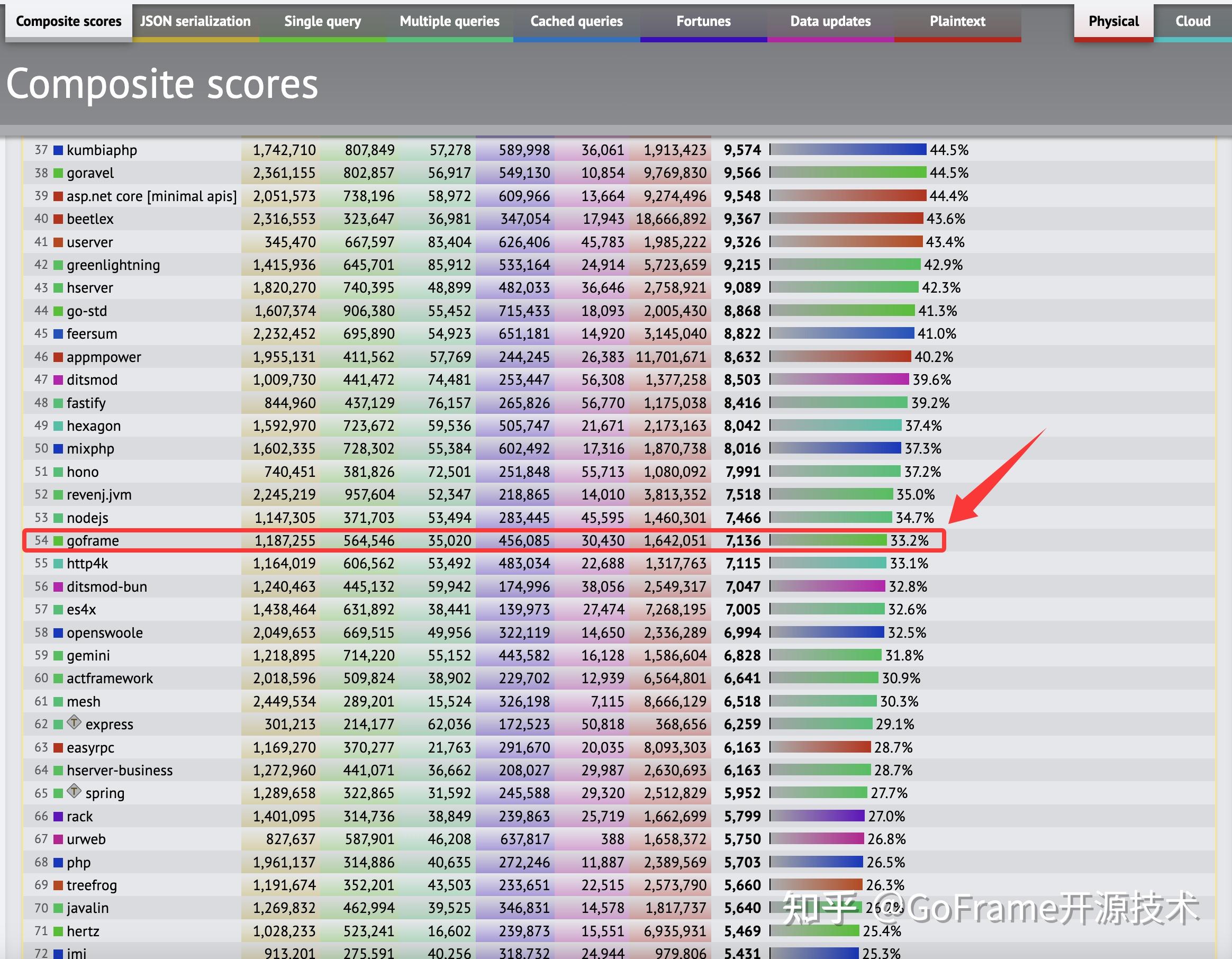Click the blue square icon next to kumbiaphp
The image size is (1232, 959).
click(x=58, y=149)
